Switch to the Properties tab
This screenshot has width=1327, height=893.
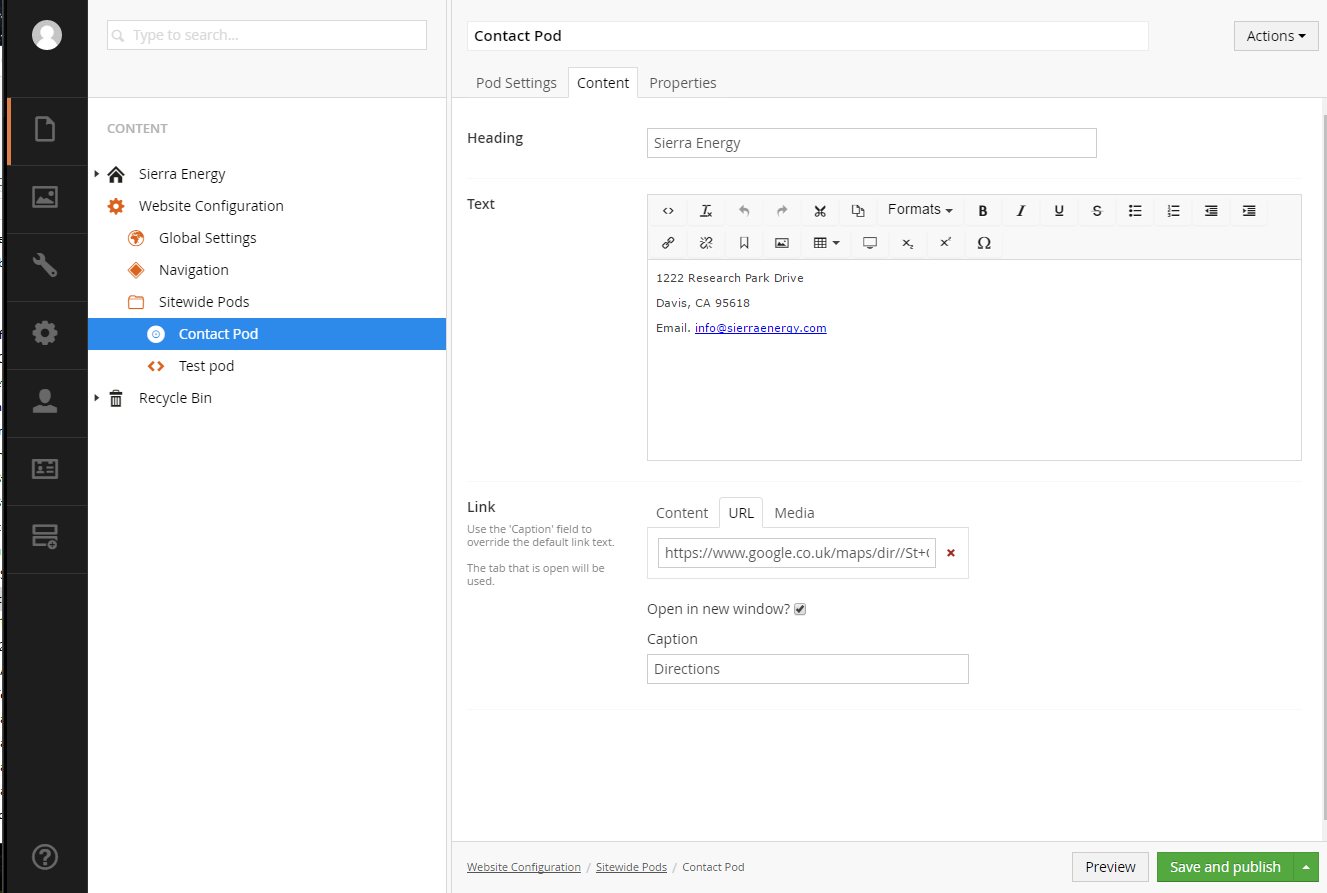click(x=683, y=83)
